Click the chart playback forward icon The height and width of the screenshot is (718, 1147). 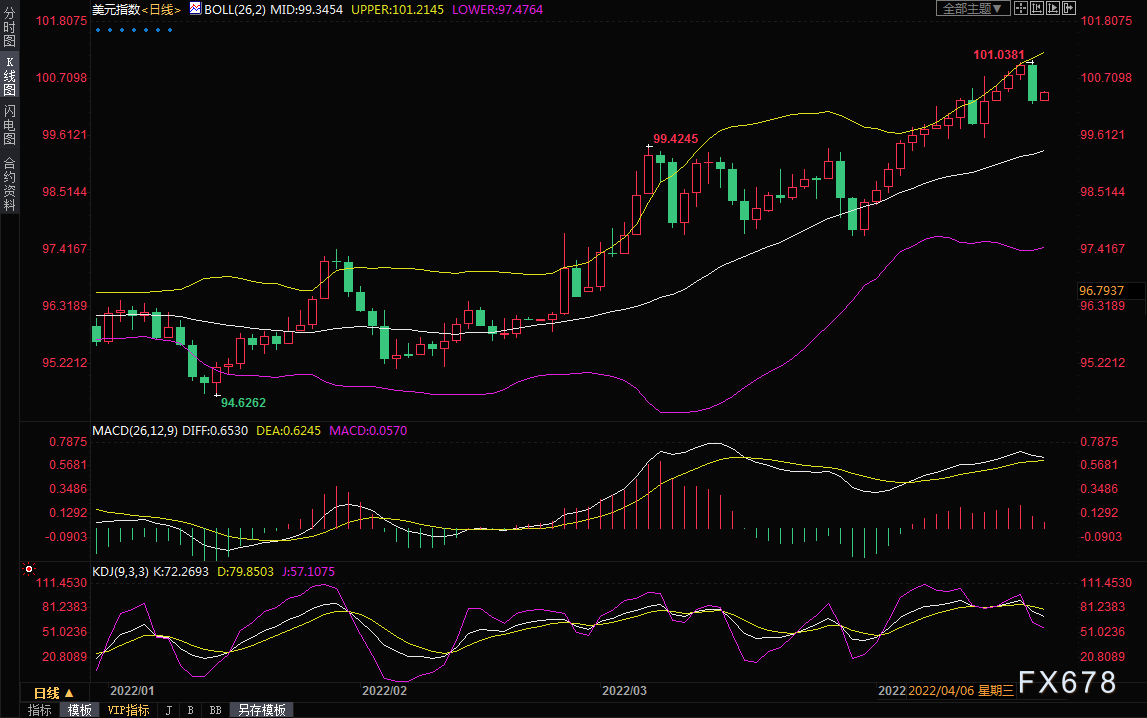1053,8
